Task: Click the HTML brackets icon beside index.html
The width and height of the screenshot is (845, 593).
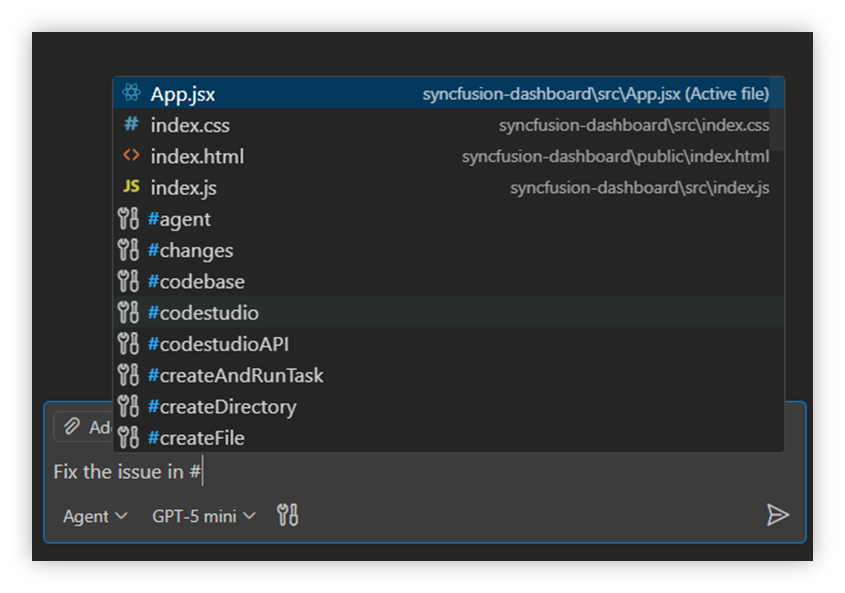Action: (x=131, y=156)
